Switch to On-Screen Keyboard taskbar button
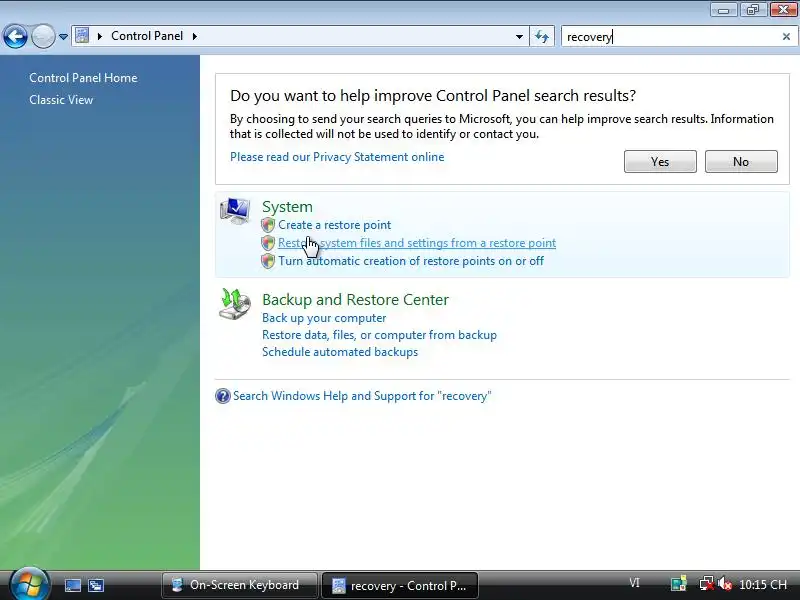The width and height of the screenshot is (800, 600). (x=239, y=585)
